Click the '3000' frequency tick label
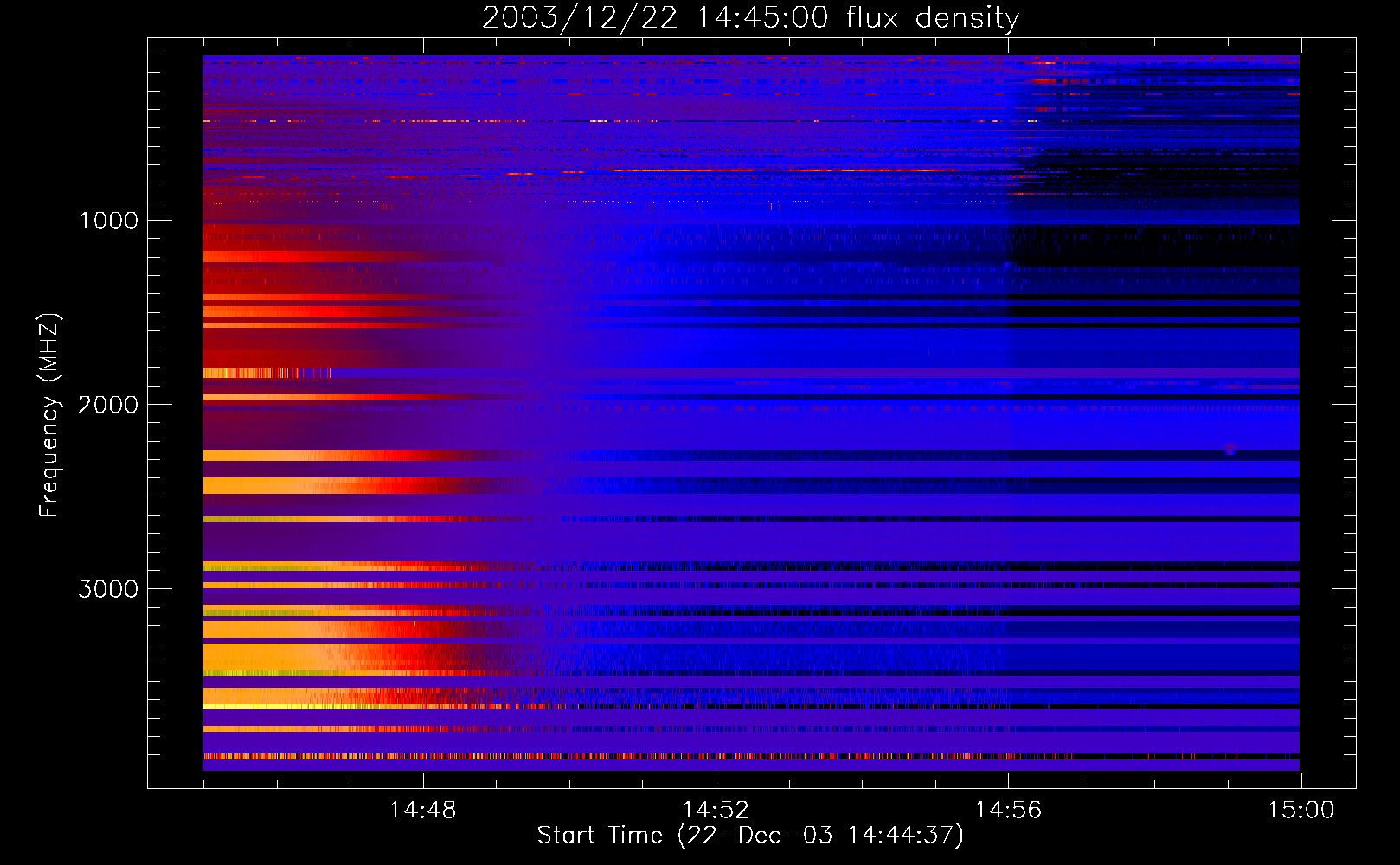 pos(108,589)
